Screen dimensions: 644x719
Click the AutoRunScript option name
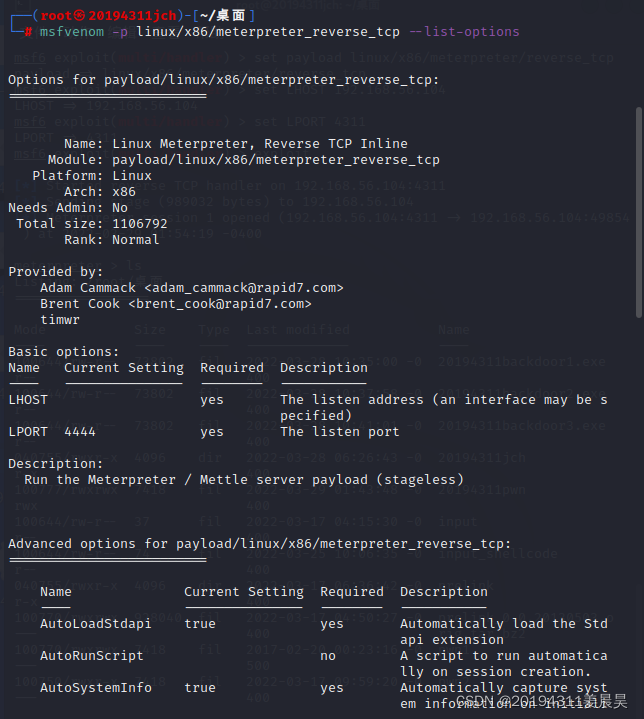pyautogui.click(x=92, y=656)
